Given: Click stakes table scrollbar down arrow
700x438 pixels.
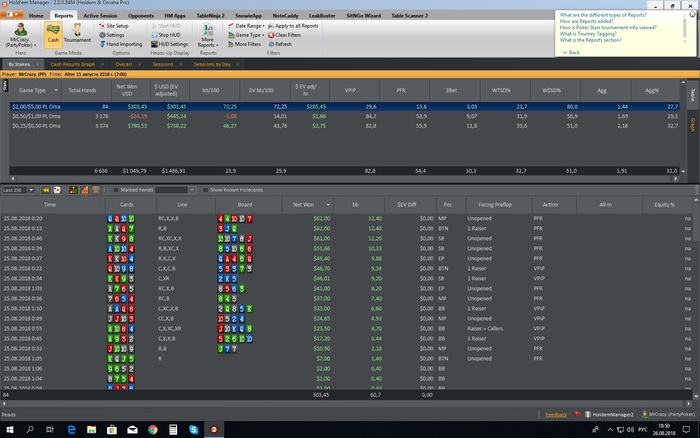Looking at the screenshot, I should coord(683,171).
